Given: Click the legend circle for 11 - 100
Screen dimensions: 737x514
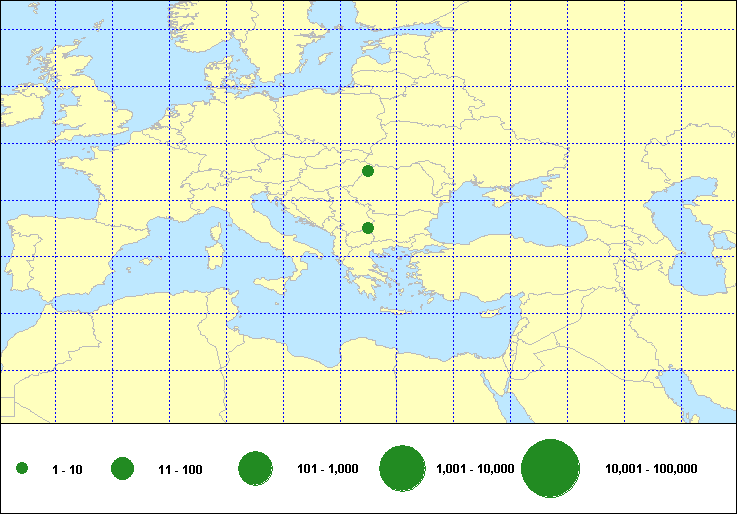Looking at the screenshot, I should pyautogui.click(x=123, y=468).
